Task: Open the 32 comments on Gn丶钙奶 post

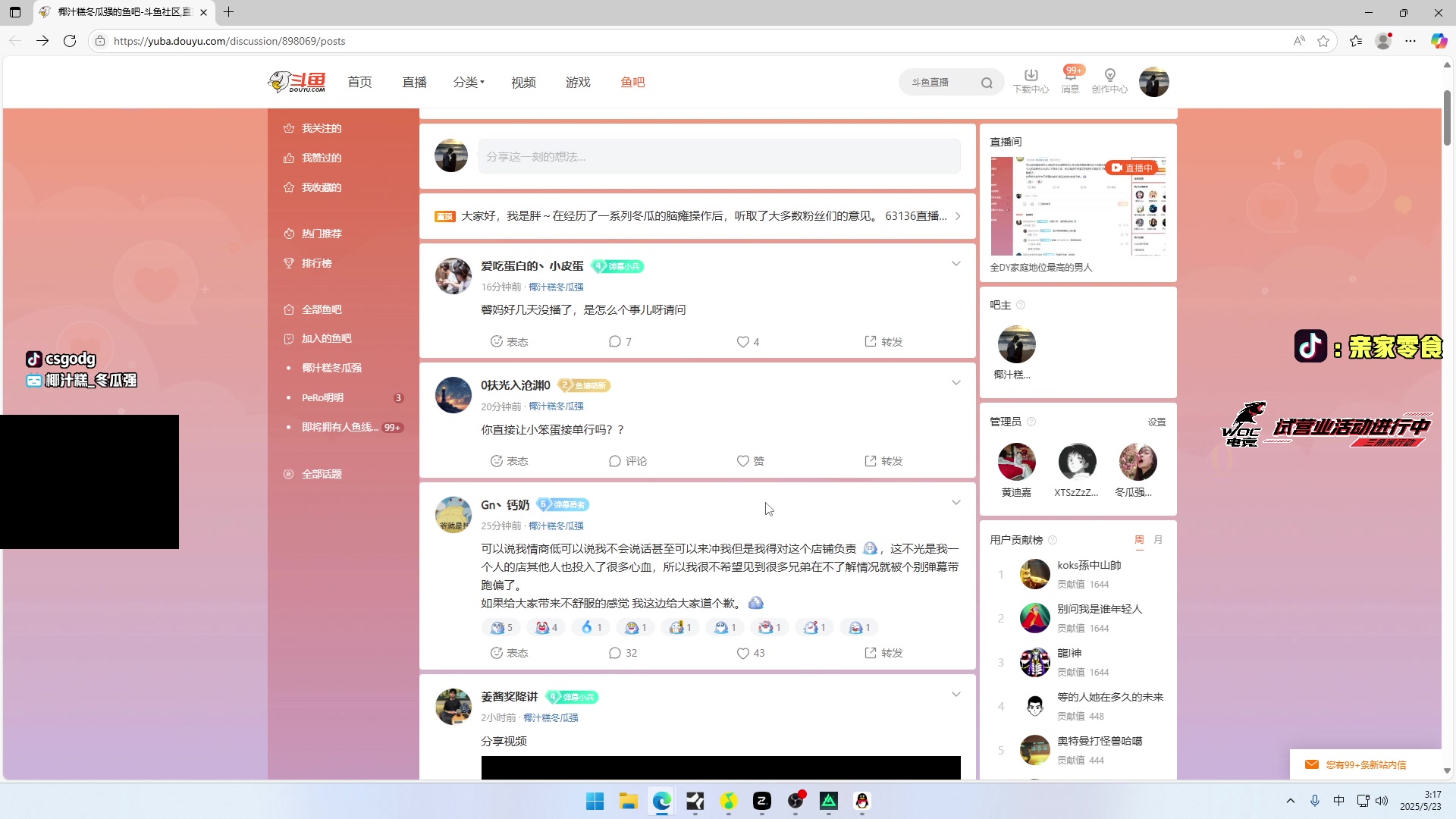Action: [x=623, y=653]
